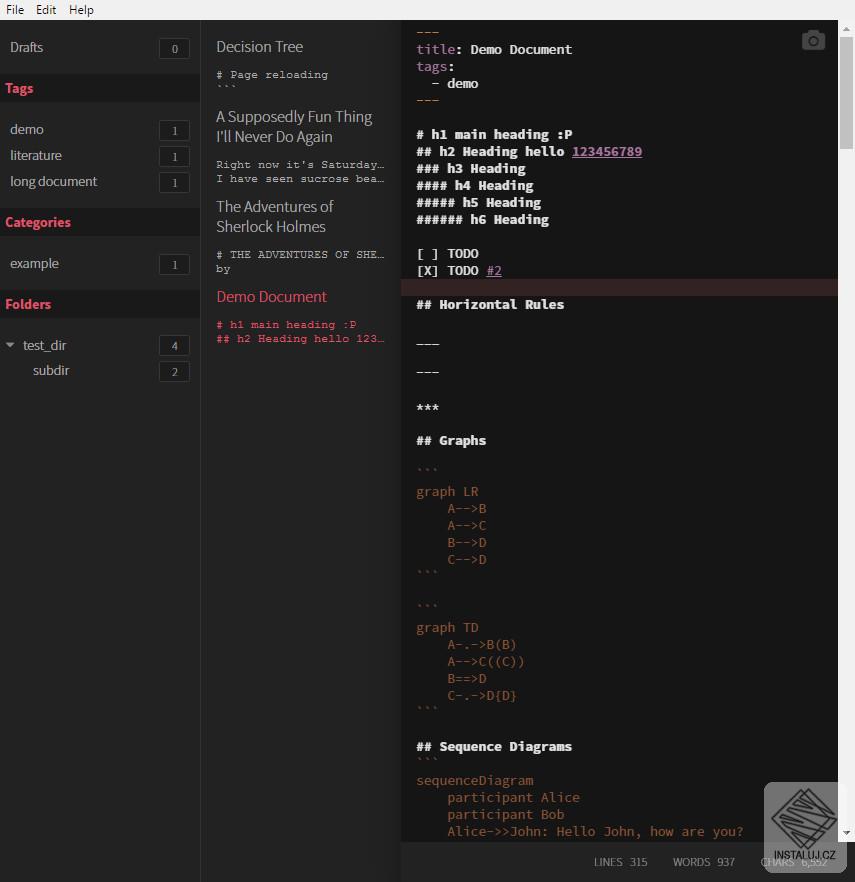The image size is (855, 882).
Task: Select the Drafts section
Action: (27, 47)
